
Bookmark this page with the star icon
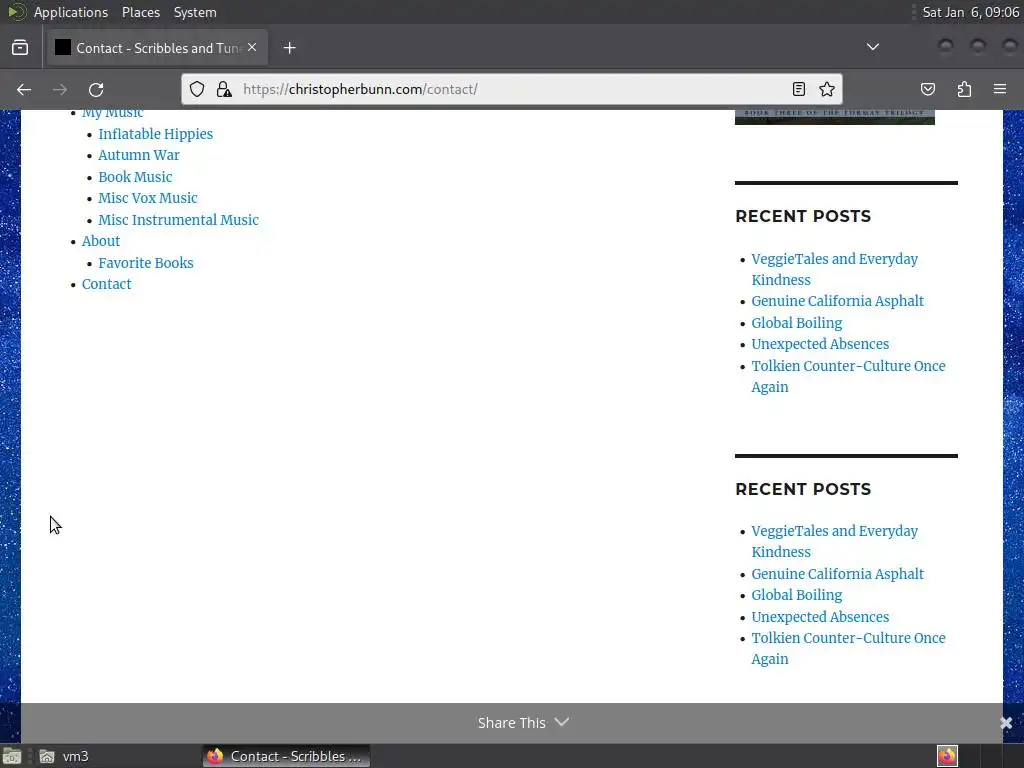point(827,89)
